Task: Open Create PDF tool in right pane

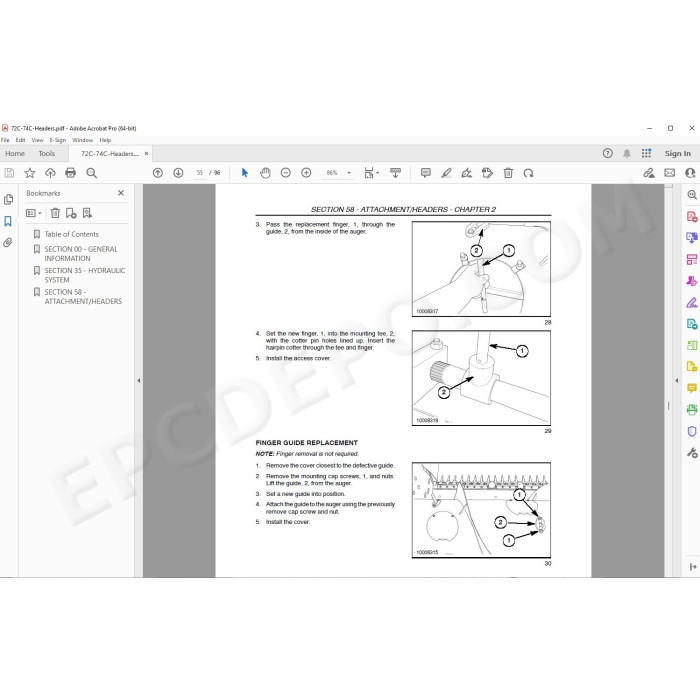Action: (692, 217)
